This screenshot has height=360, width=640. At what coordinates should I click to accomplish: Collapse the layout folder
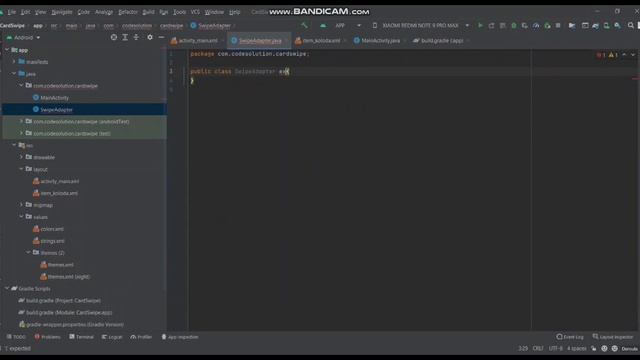[x=21, y=169]
